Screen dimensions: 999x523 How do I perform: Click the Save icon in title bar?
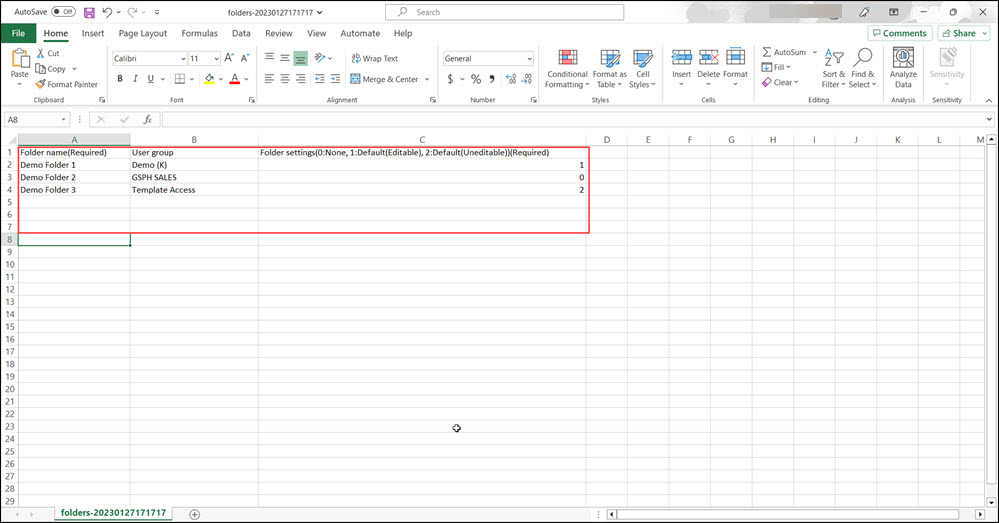coord(89,12)
